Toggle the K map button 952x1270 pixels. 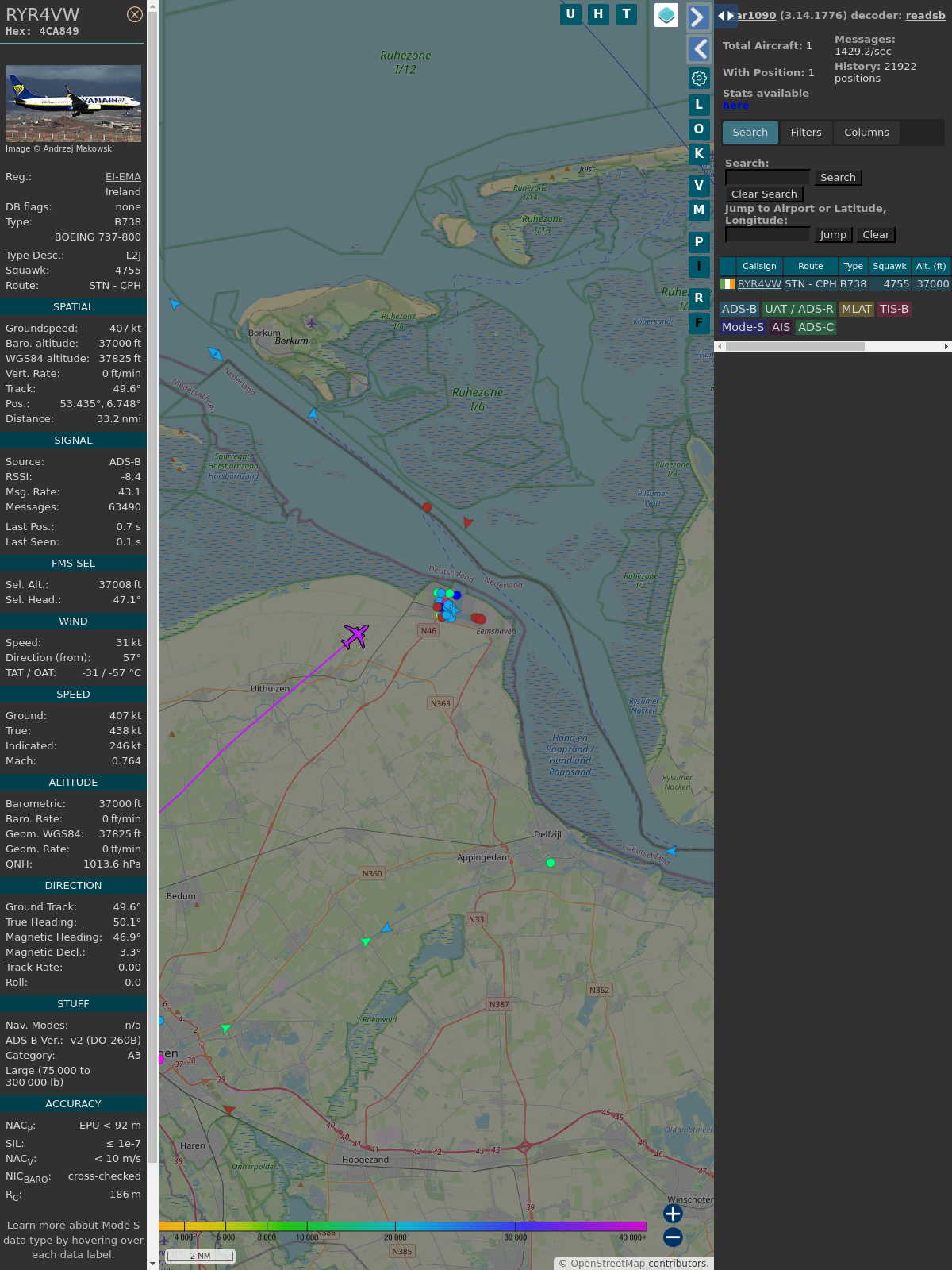(699, 154)
